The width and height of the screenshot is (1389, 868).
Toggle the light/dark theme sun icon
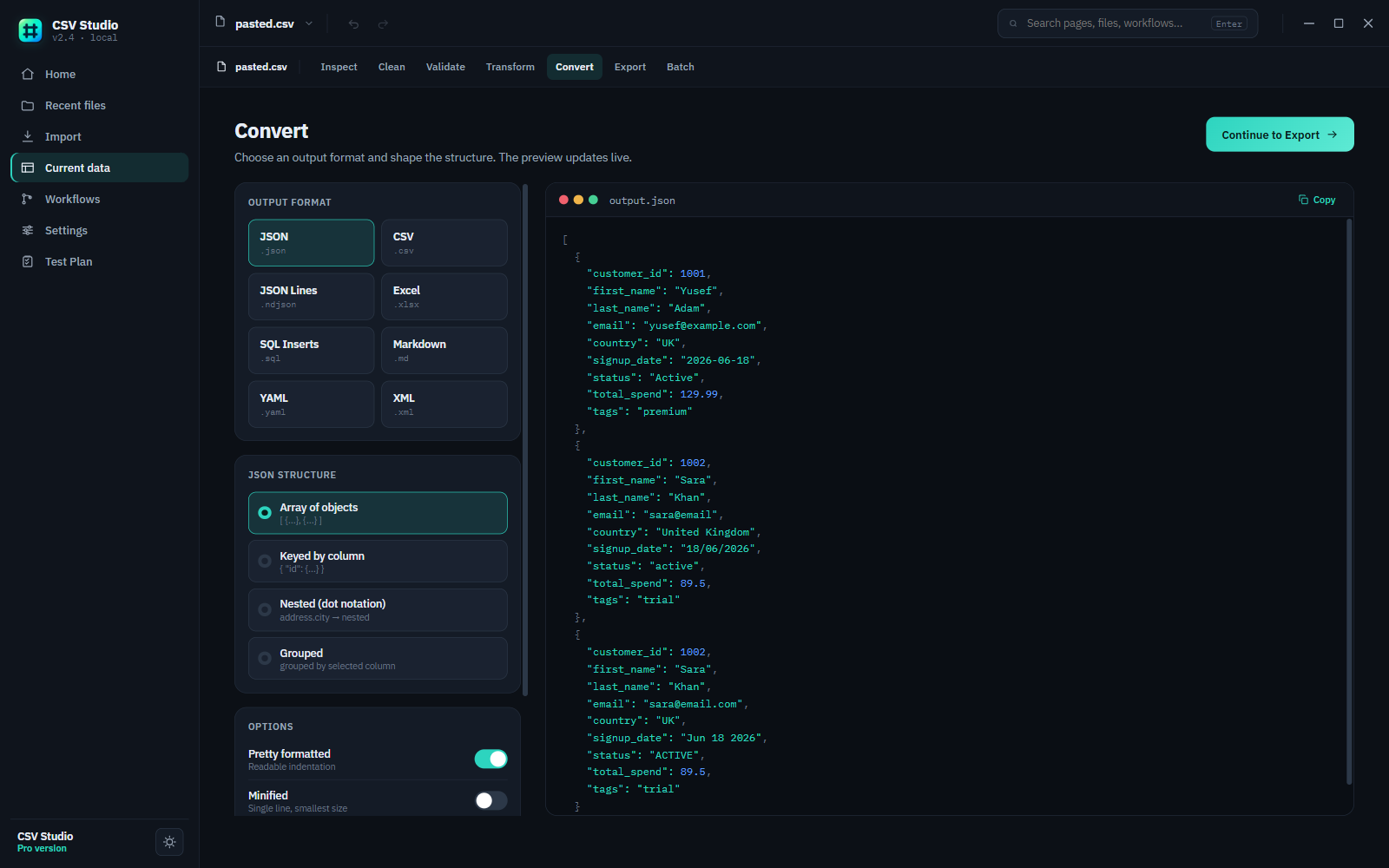coord(169,842)
